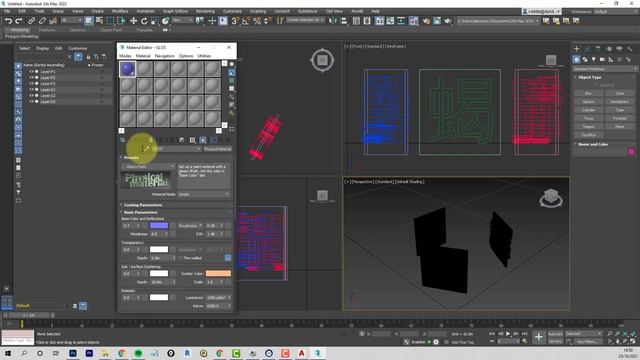
Task: Collapse Object Type rollout
Action: pyautogui.click(x=589, y=77)
